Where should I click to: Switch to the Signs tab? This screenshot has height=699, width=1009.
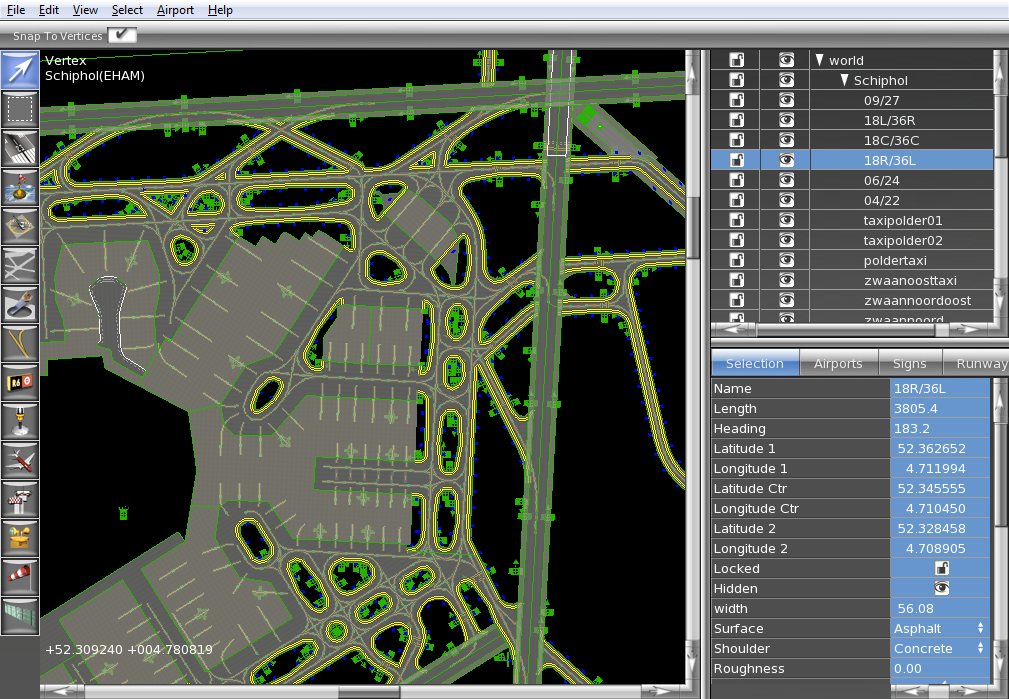coord(910,363)
